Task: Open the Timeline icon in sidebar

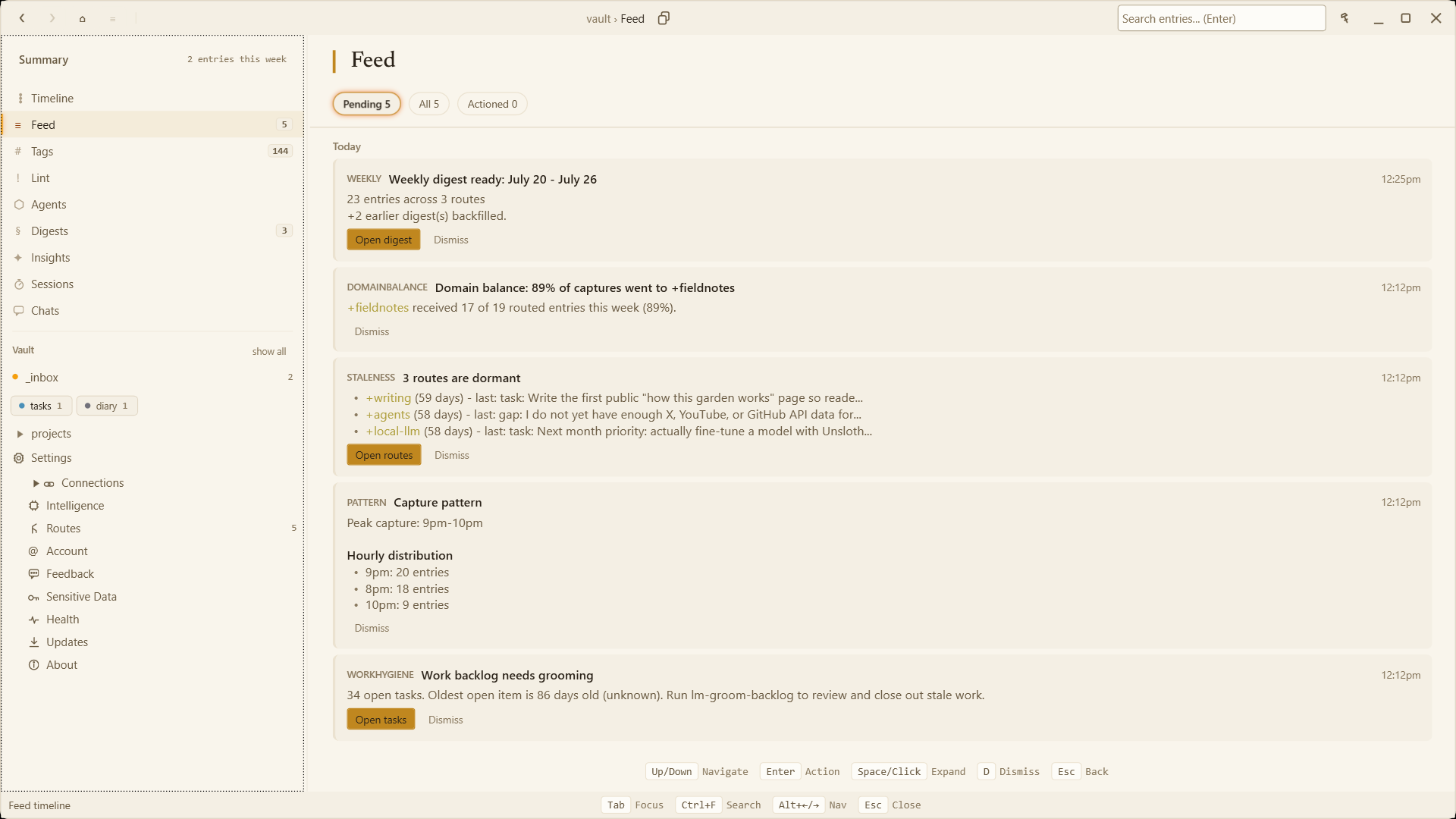Action: tap(20, 99)
